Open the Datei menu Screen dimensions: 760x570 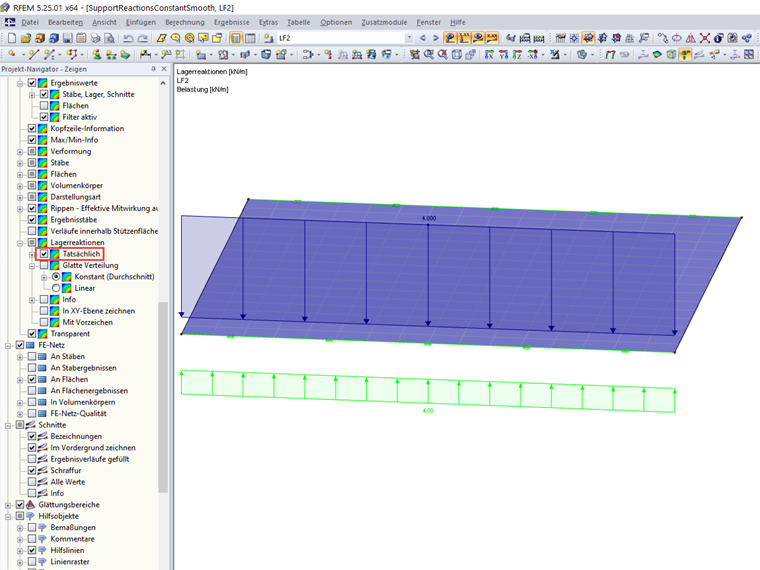coord(30,22)
